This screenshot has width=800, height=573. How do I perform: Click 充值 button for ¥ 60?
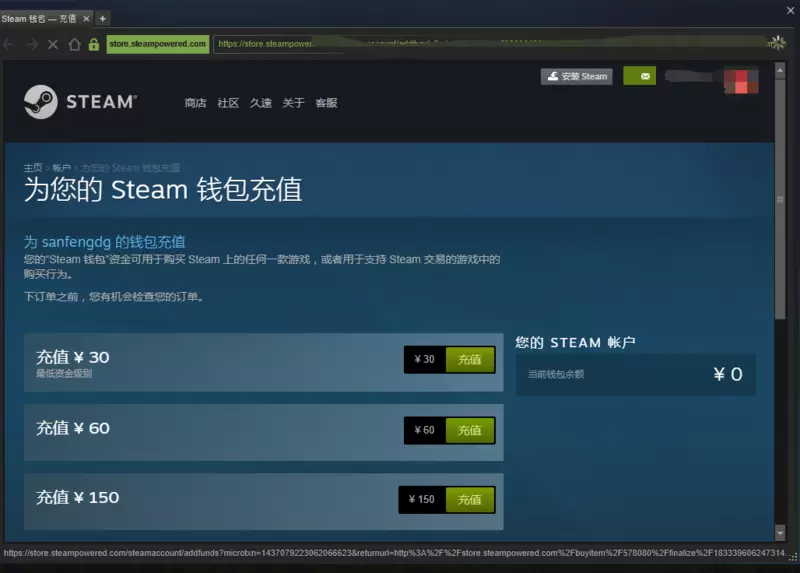470,430
